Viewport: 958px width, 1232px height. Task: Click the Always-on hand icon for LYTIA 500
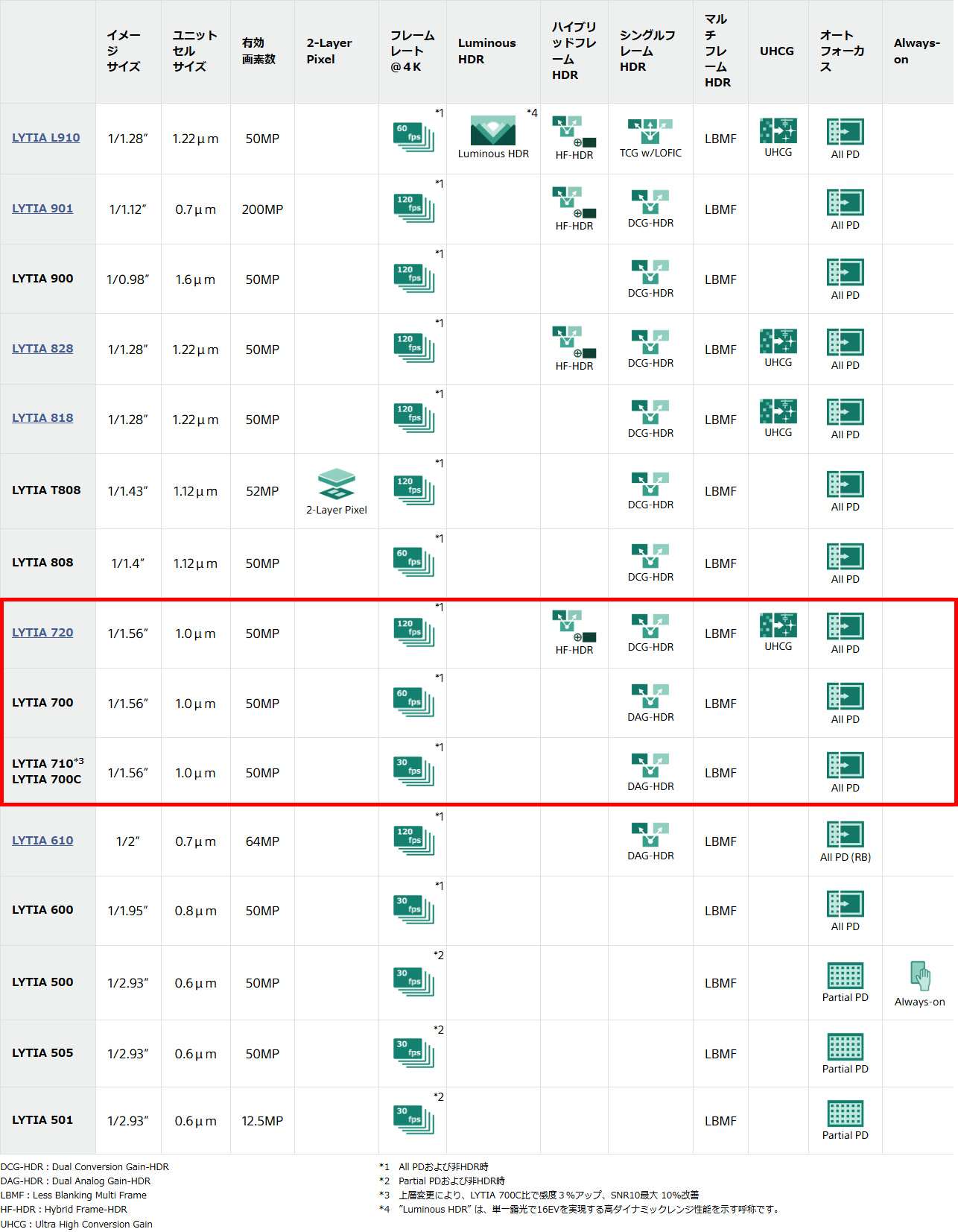[x=920, y=976]
